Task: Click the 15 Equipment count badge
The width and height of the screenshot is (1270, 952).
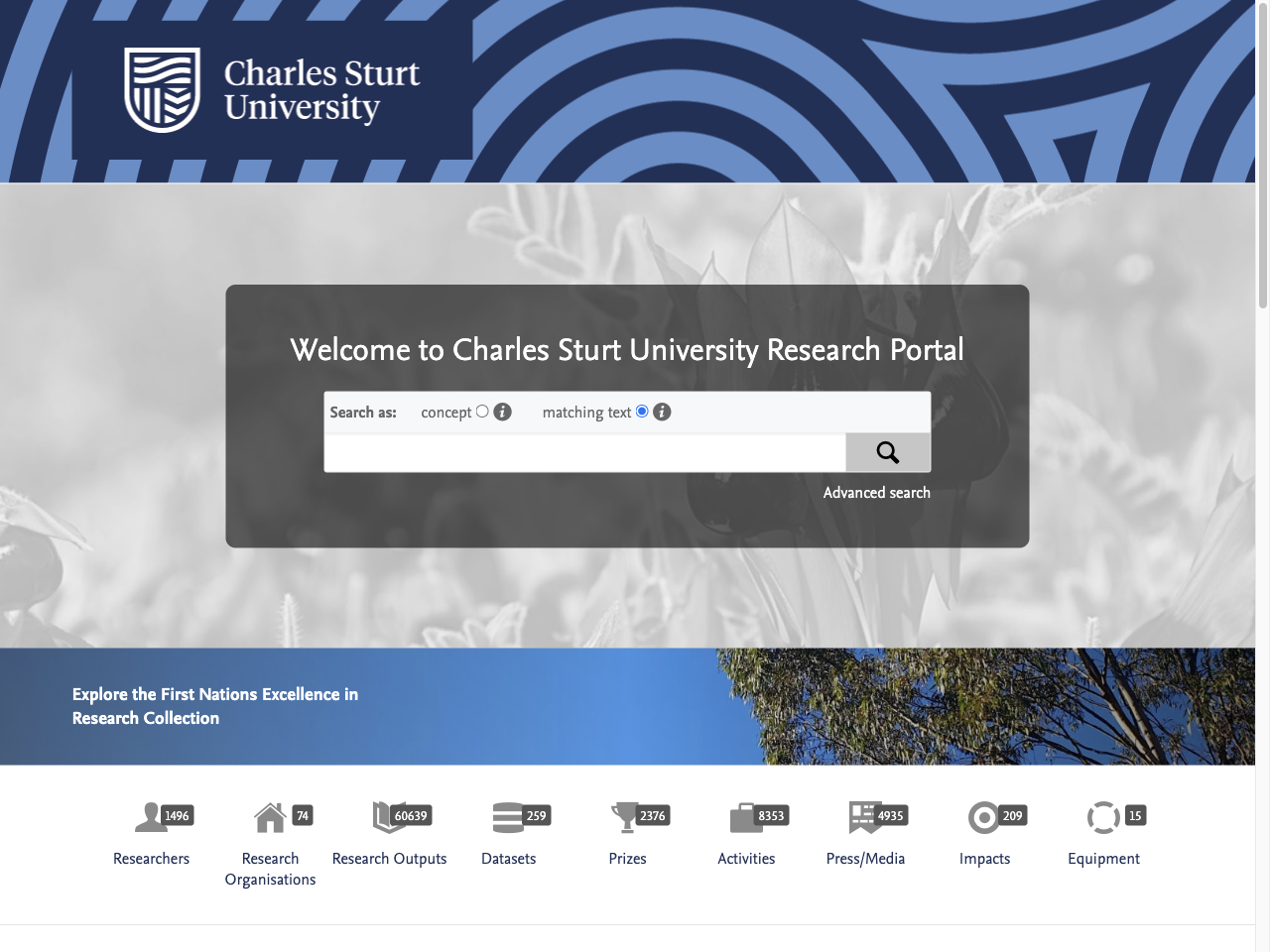Action: tap(1135, 816)
